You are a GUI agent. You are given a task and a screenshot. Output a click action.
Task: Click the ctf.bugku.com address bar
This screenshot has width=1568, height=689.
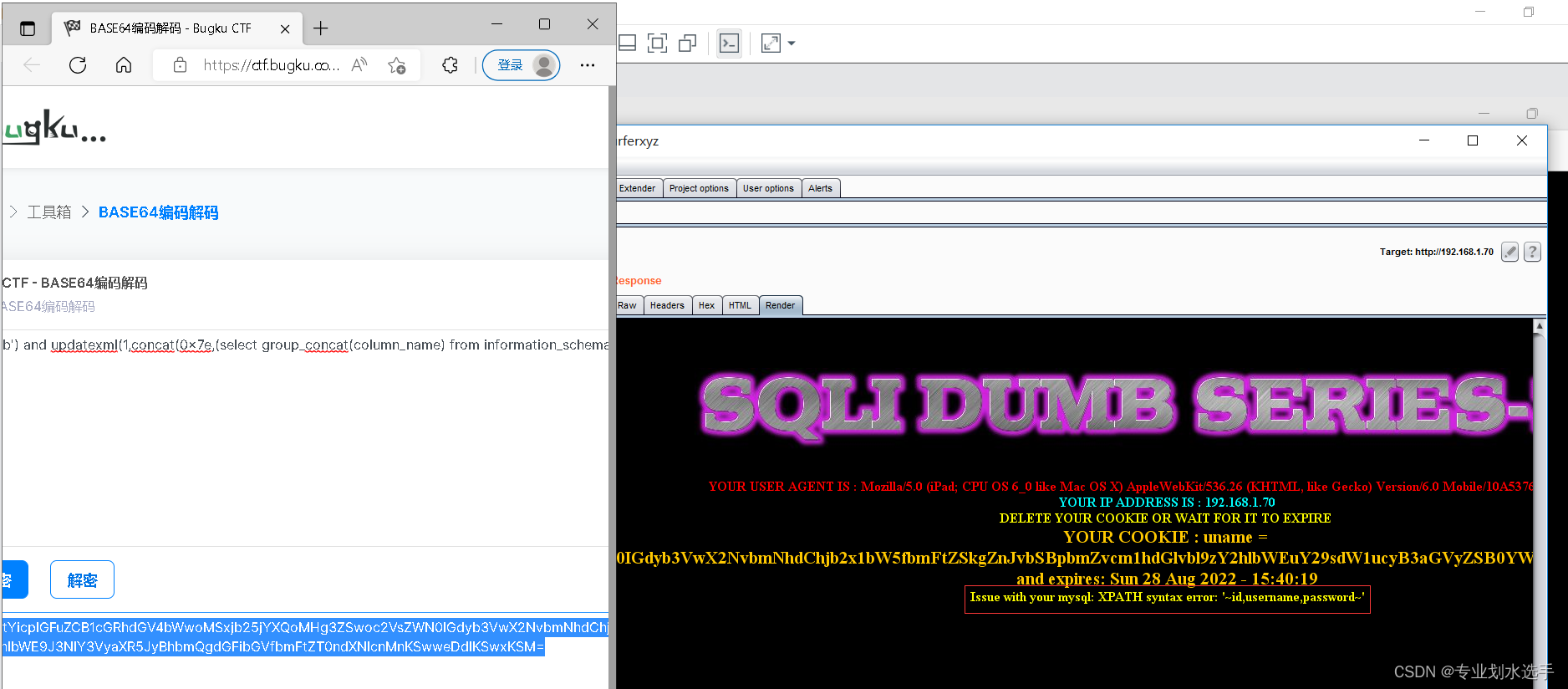pyautogui.click(x=271, y=65)
